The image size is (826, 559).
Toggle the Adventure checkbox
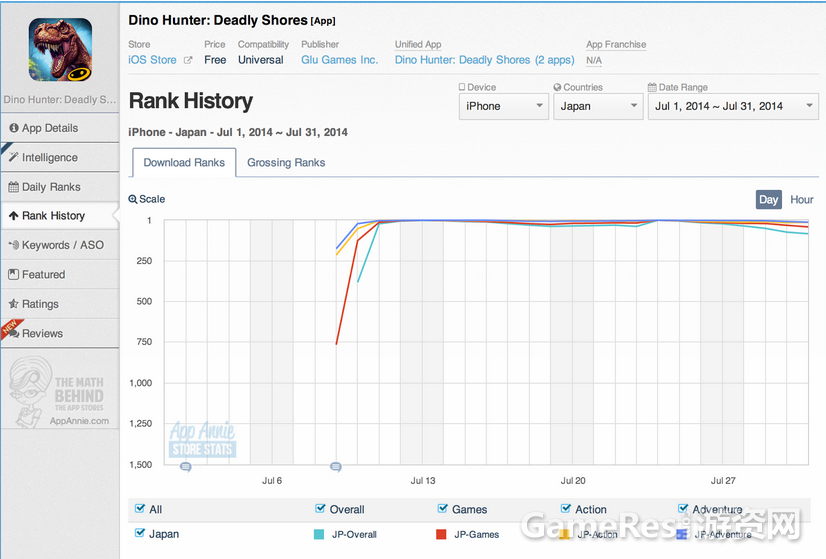683,508
